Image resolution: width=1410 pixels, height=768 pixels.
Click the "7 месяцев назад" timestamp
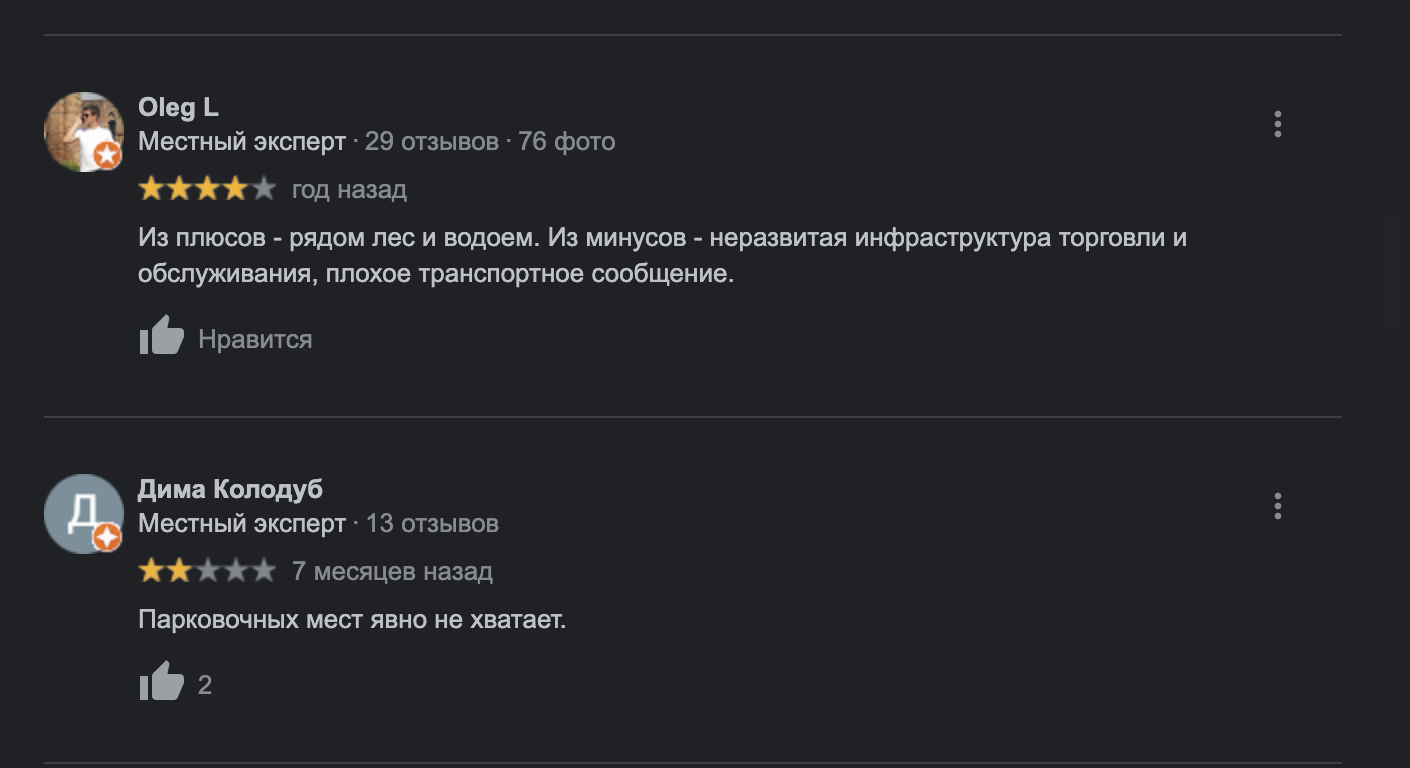click(392, 572)
